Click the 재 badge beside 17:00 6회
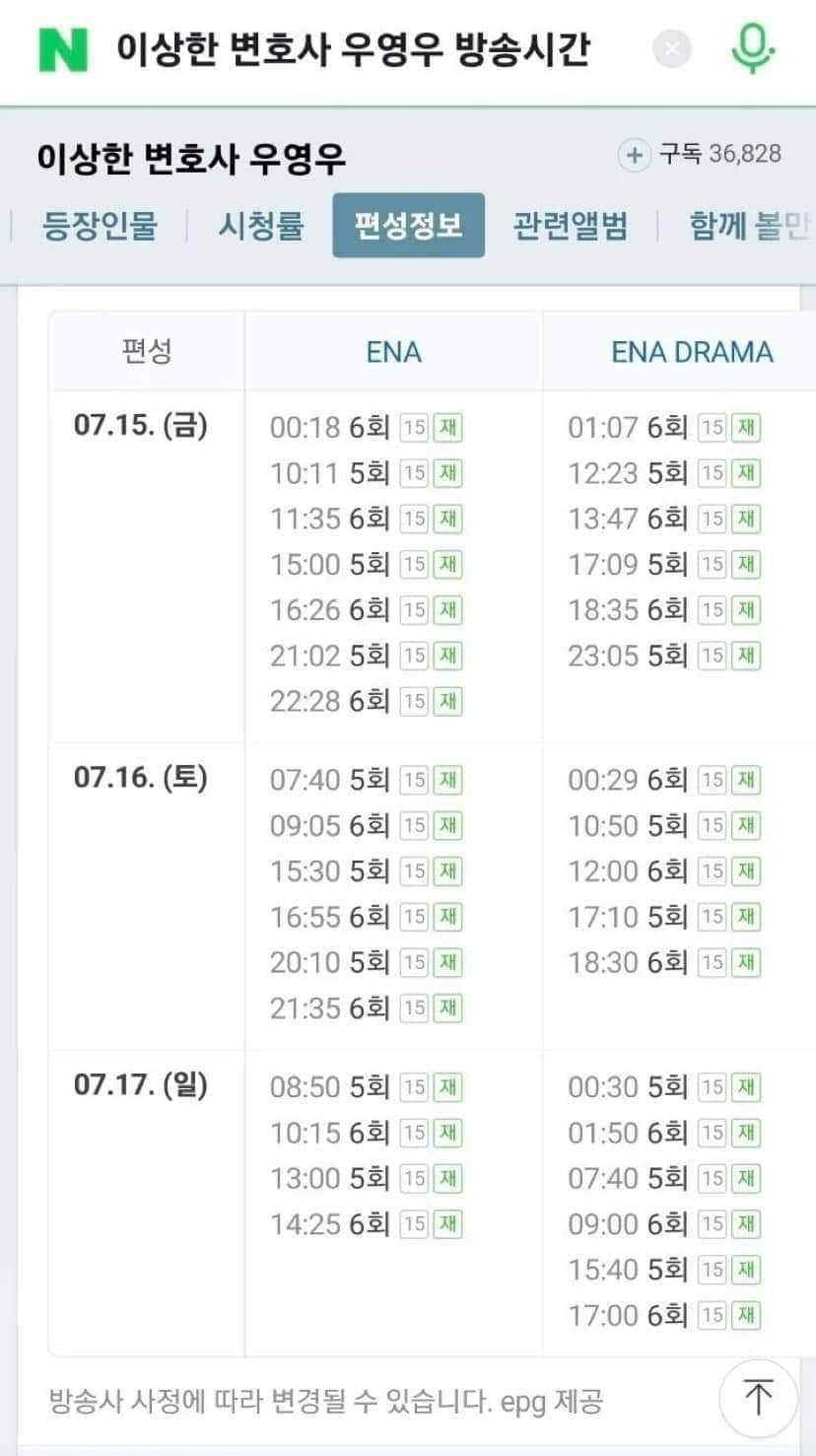Screen dimensions: 816x1456 pyautogui.click(x=746, y=1314)
